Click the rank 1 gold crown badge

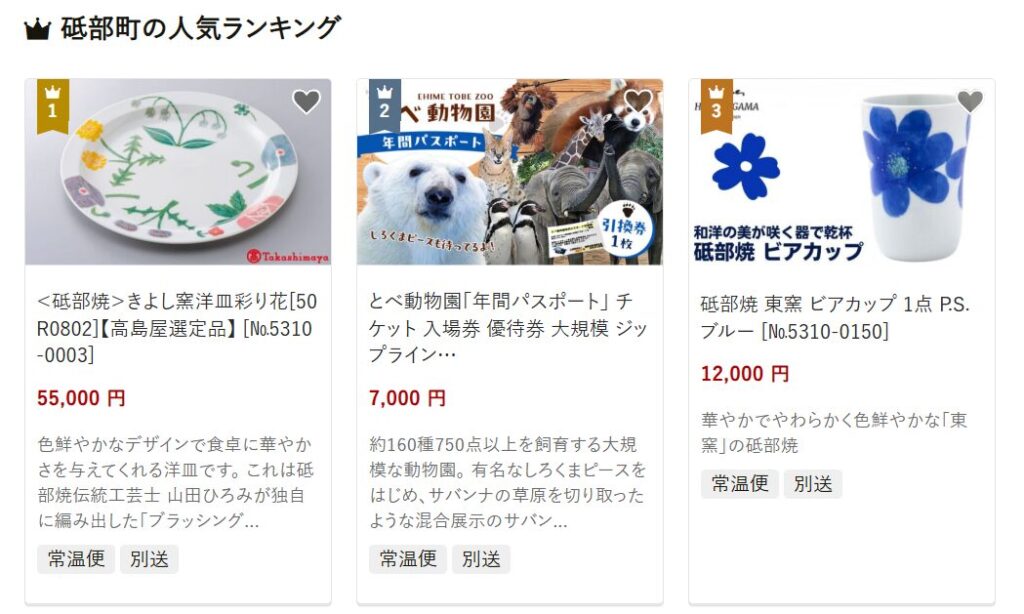tap(53, 106)
